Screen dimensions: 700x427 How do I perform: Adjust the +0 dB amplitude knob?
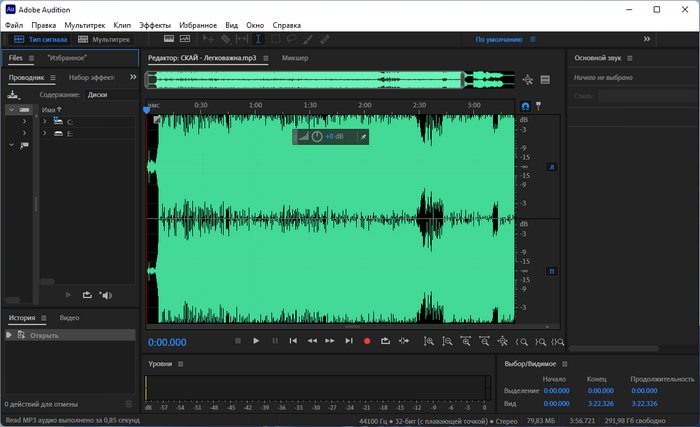317,137
